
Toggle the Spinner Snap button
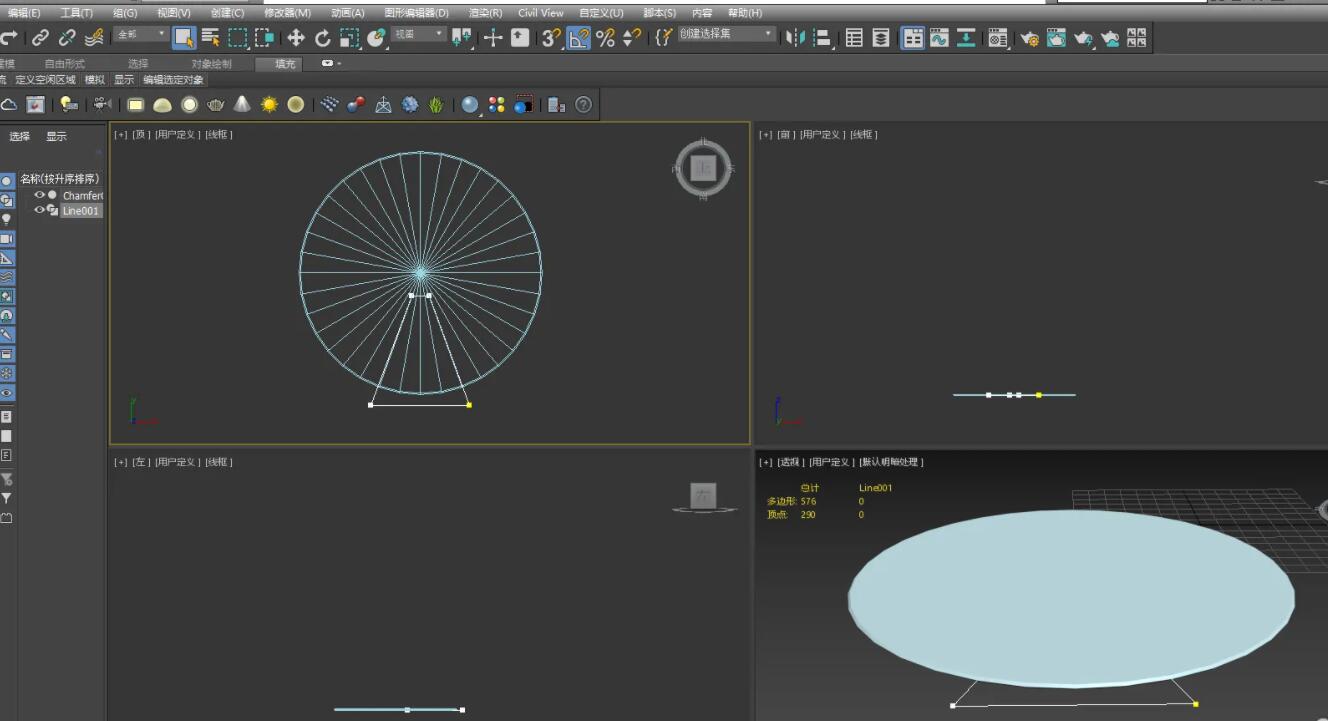[631, 38]
